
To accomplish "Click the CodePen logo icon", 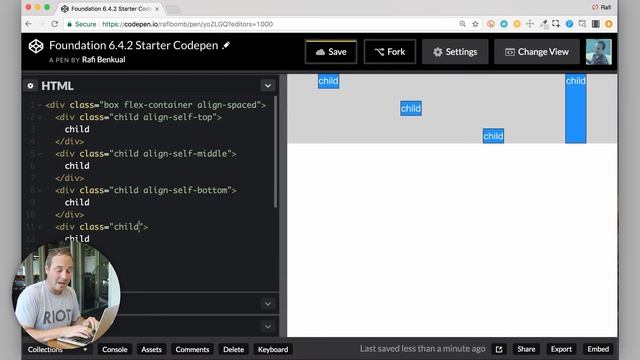I will [x=36, y=46].
